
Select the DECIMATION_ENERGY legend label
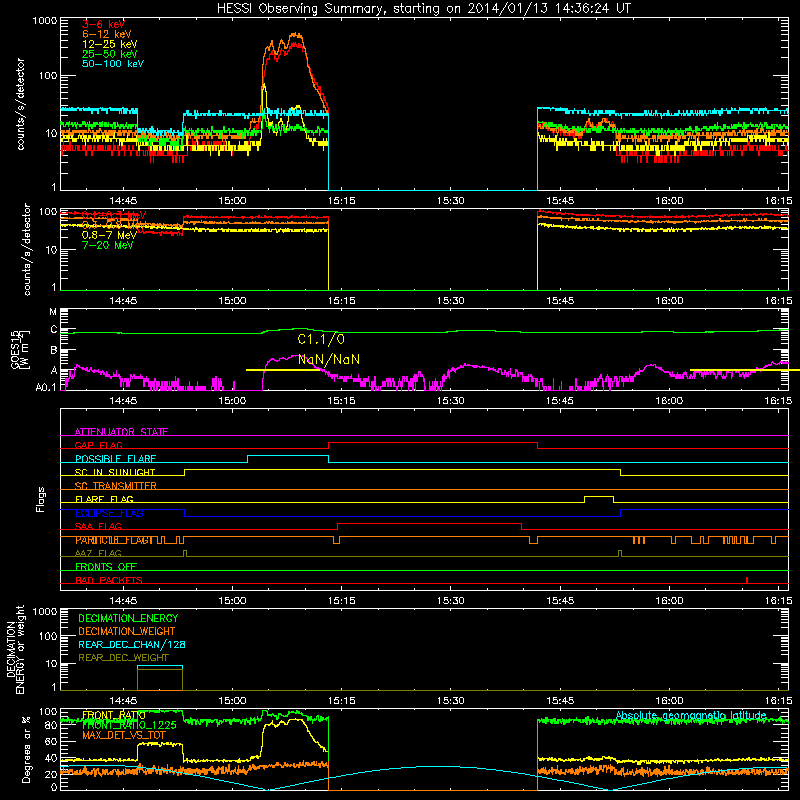128,618
